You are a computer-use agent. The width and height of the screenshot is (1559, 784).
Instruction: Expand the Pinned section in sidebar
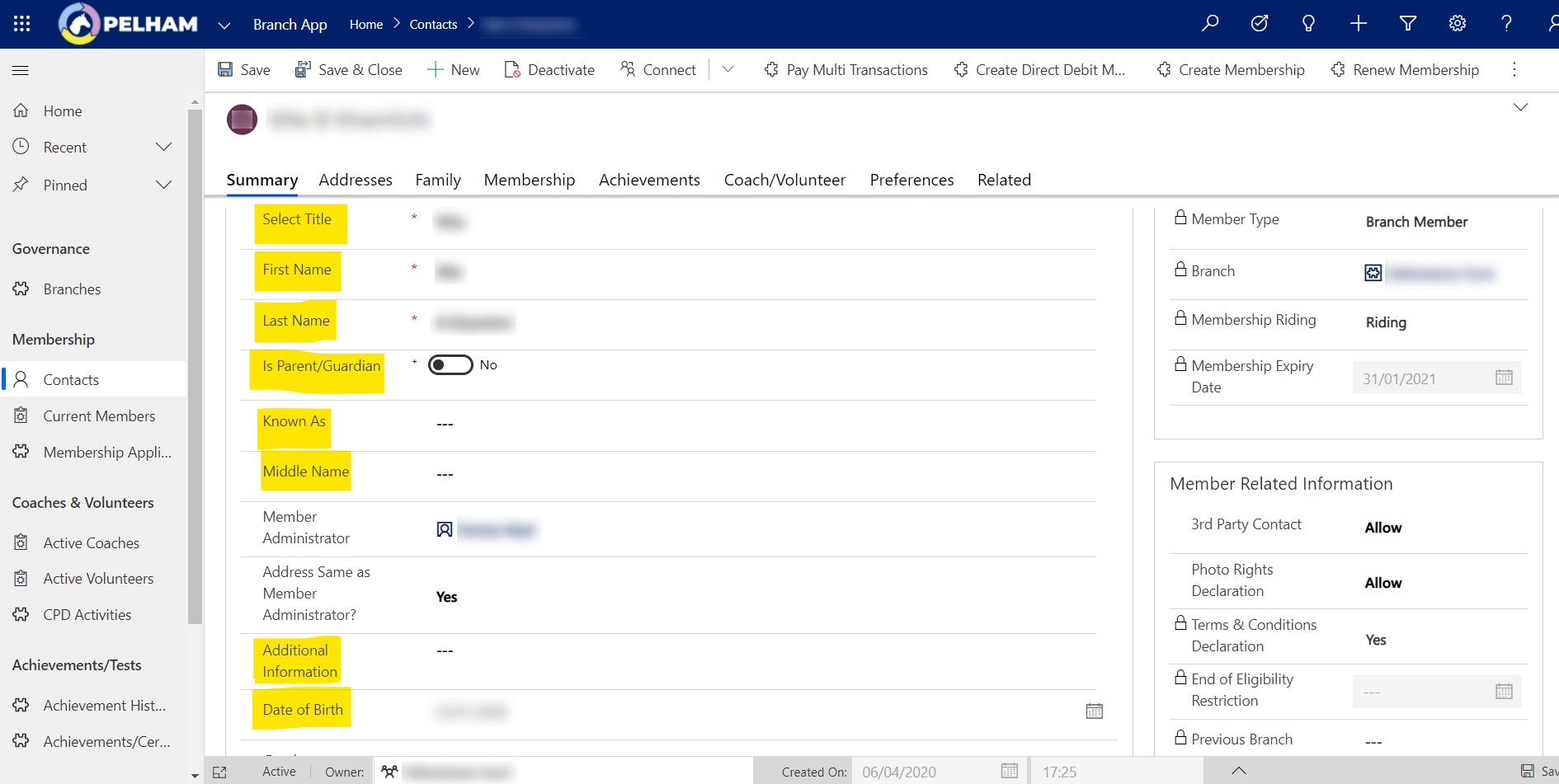click(163, 185)
